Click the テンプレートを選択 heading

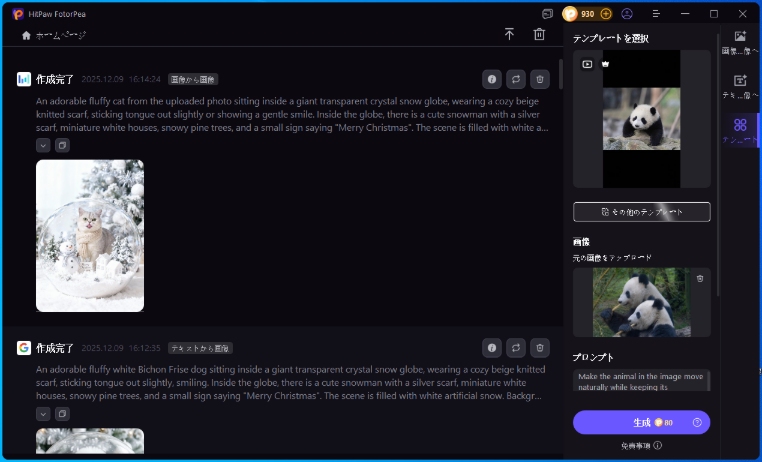tap(610, 38)
